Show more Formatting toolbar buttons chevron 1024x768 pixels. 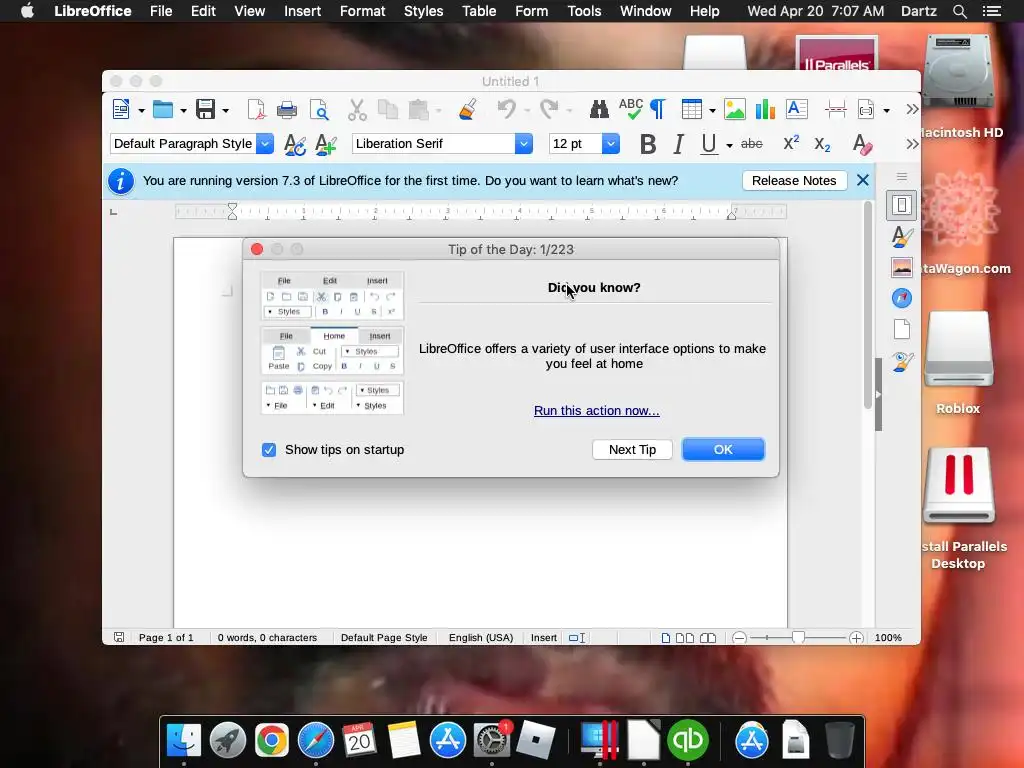click(x=912, y=144)
